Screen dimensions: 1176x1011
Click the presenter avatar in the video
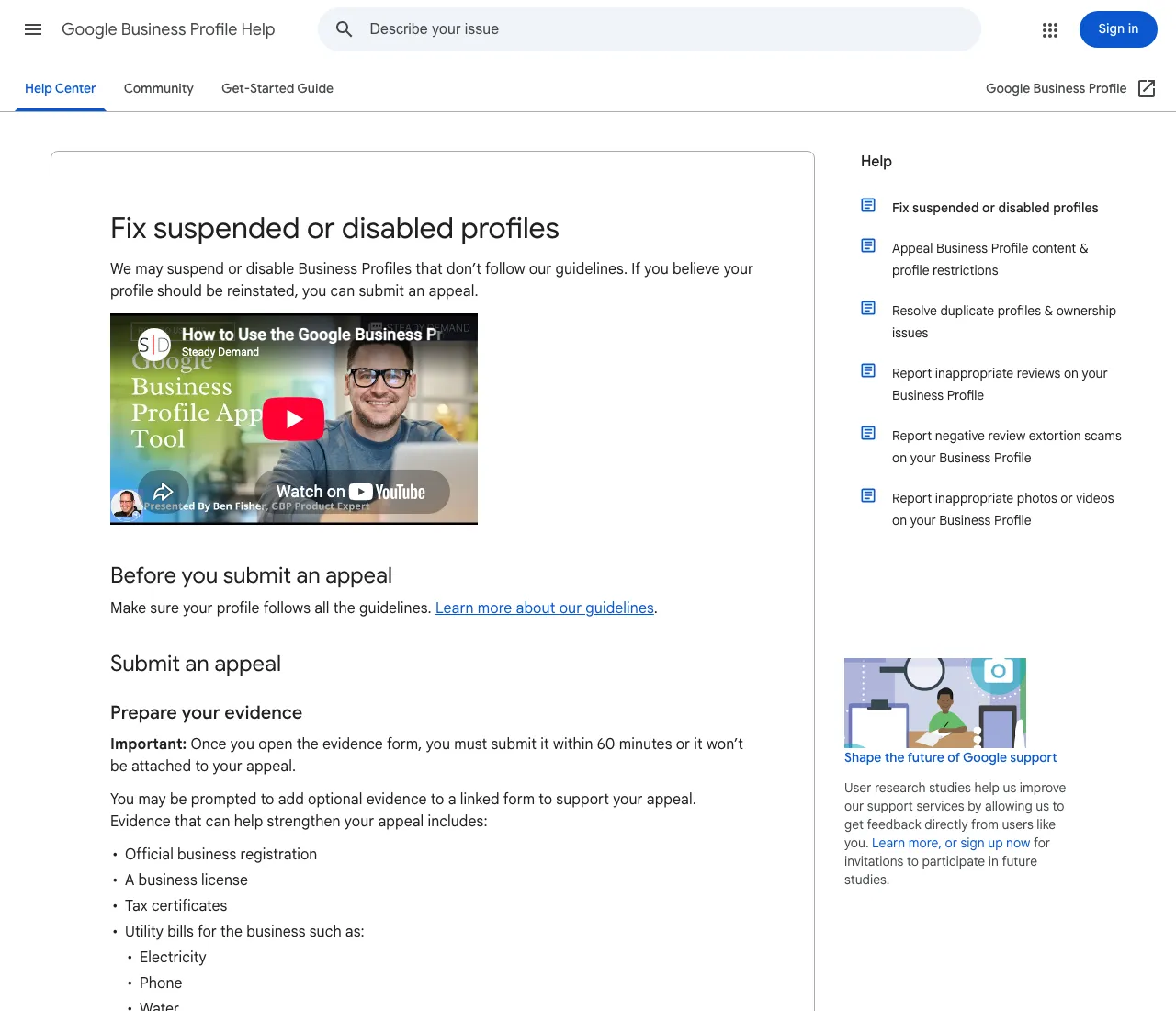127,504
